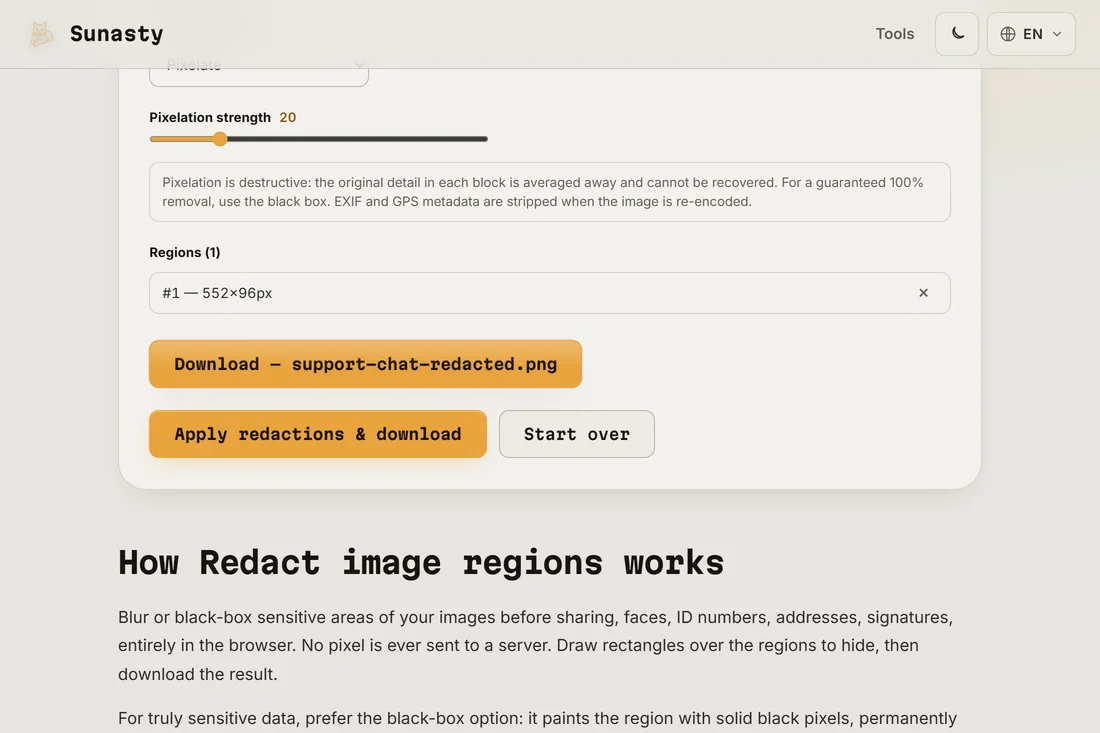Click the chevron arrow next to EN
Image resolution: width=1100 pixels, height=733 pixels.
tap(1057, 34)
